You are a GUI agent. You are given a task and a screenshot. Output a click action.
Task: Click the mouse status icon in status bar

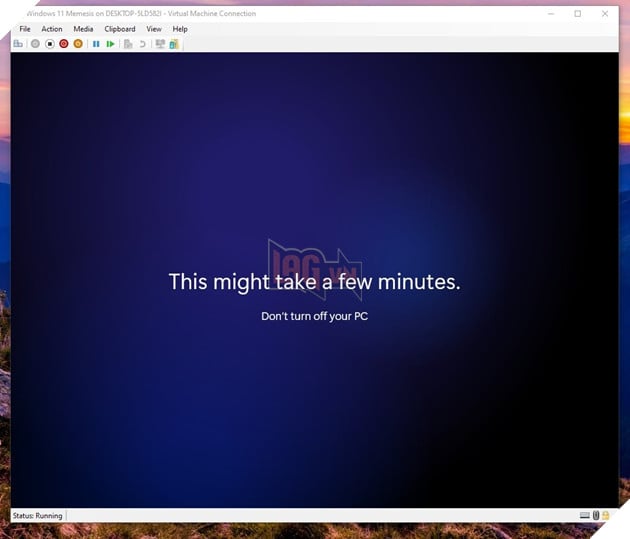click(x=596, y=515)
